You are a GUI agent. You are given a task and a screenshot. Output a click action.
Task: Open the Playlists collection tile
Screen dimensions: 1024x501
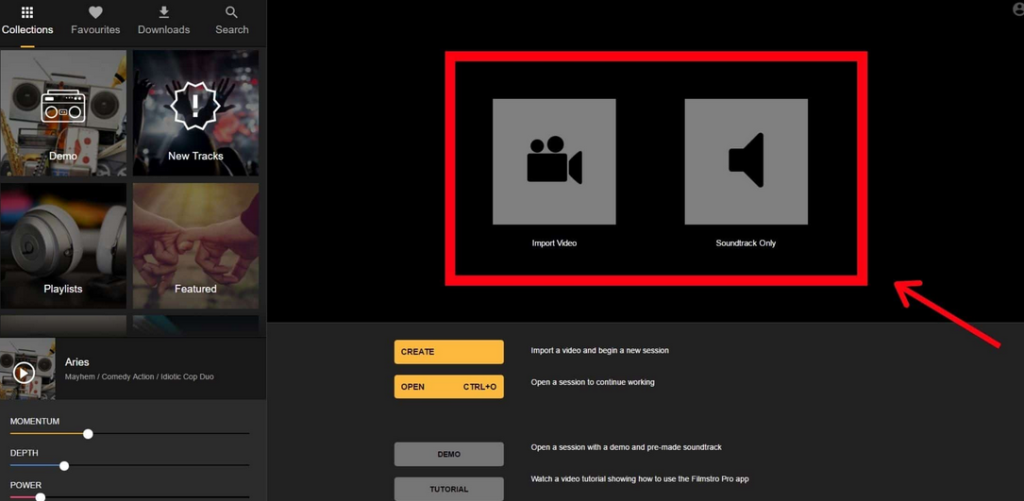(63, 246)
